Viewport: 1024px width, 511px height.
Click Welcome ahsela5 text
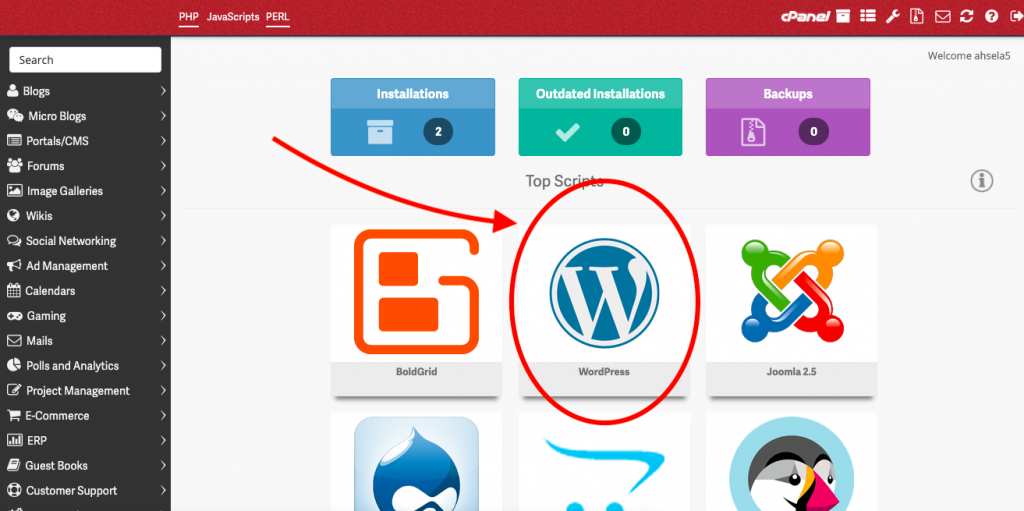[x=969, y=56]
